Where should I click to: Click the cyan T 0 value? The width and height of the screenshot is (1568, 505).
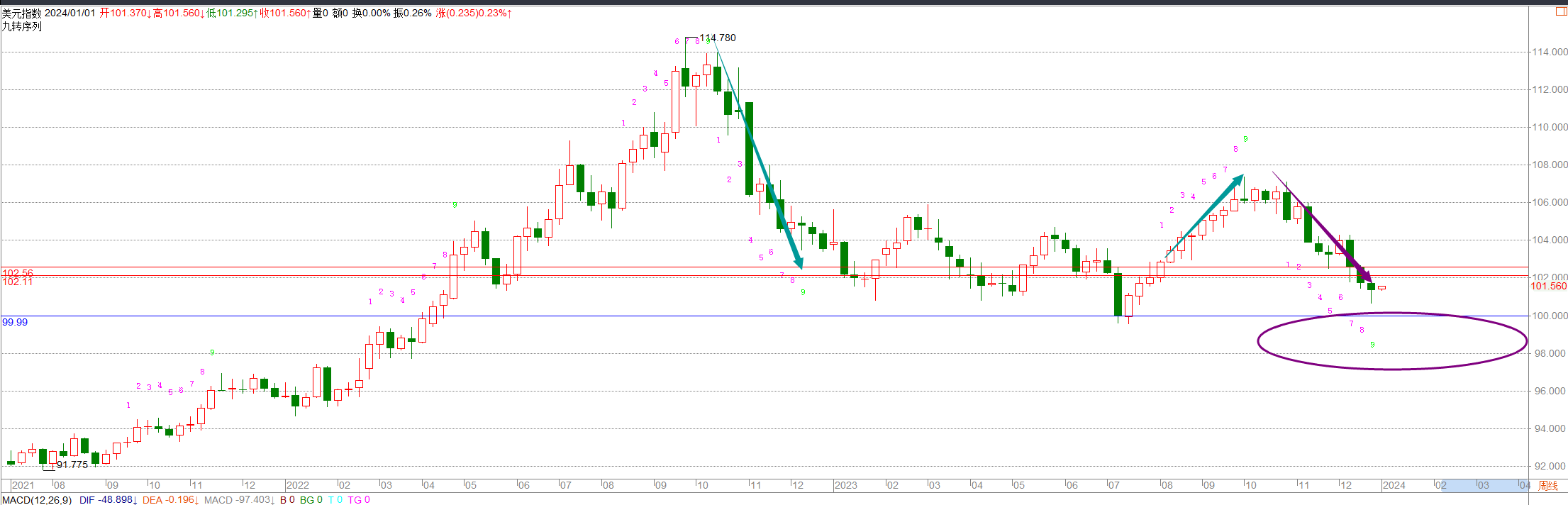pos(335,500)
